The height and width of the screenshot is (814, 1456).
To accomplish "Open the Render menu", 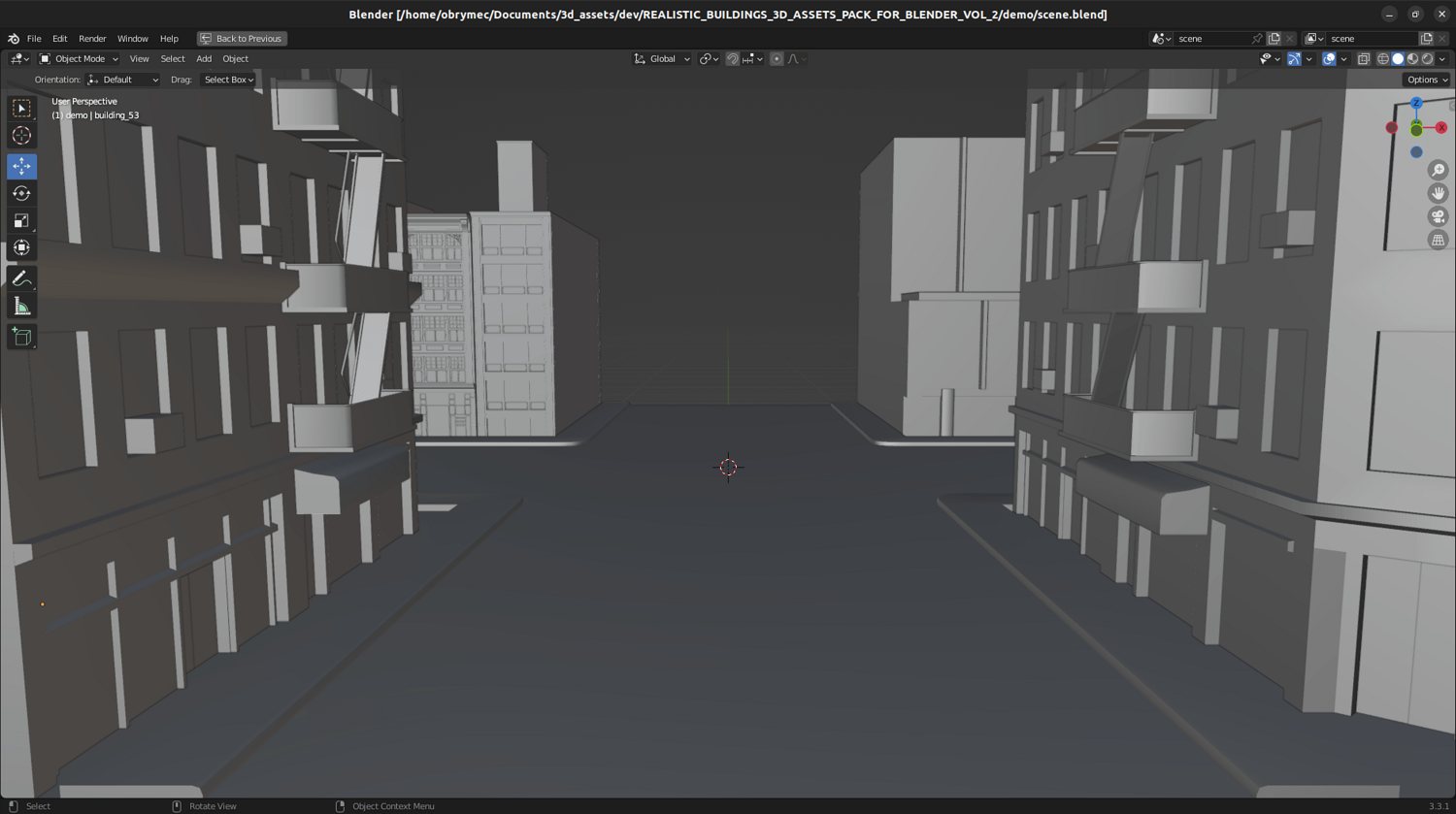I will 92,39.
